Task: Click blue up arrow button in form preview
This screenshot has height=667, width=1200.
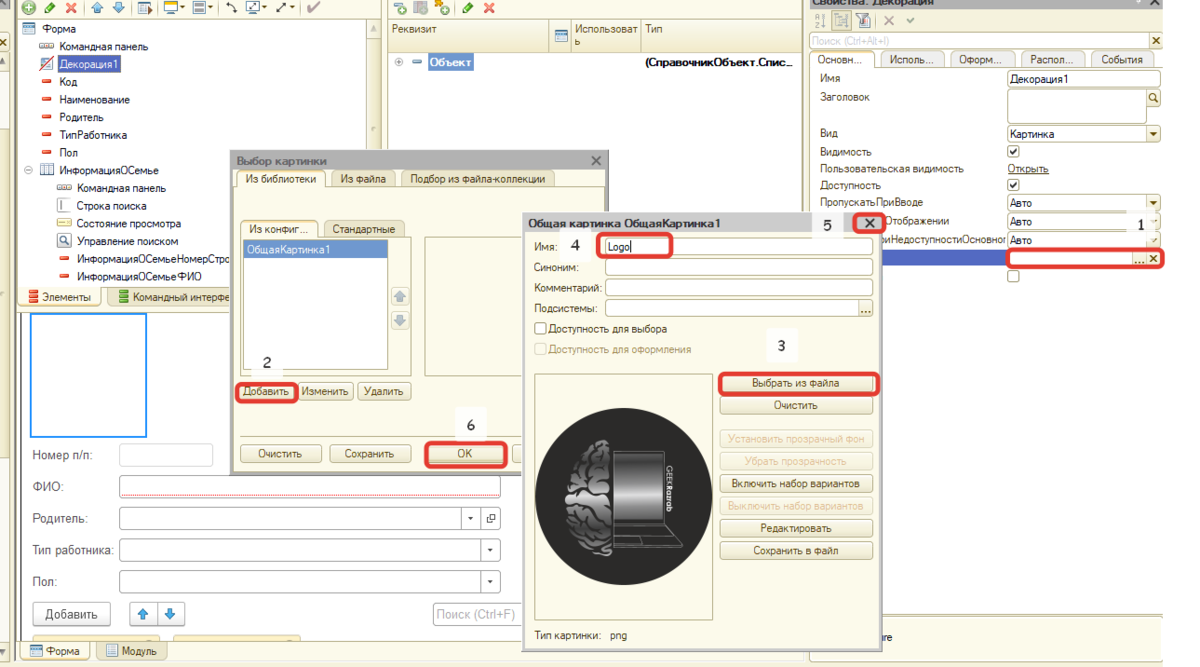Action: pos(143,614)
